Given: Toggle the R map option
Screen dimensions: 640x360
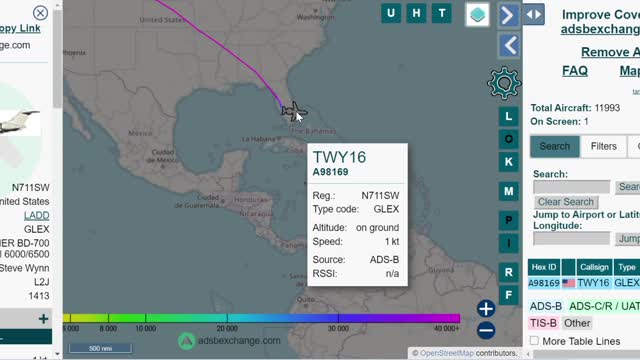Looking at the screenshot, I should pos(509,272).
